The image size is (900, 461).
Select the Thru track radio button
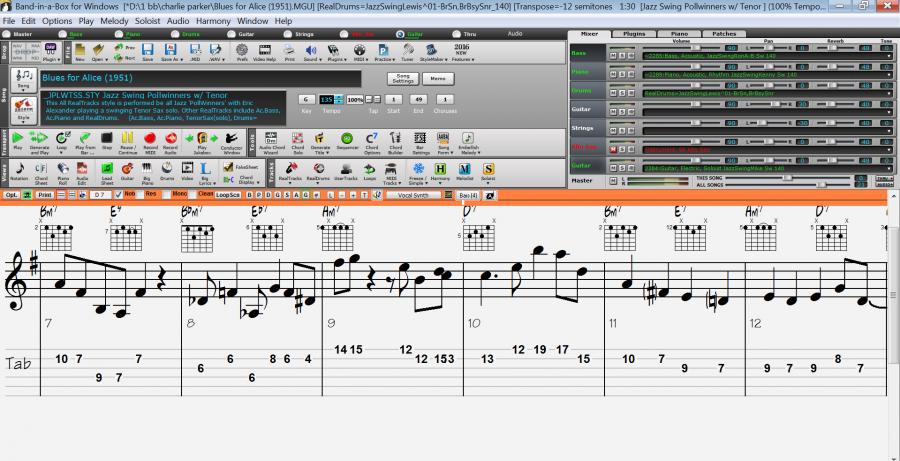click(457, 34)
